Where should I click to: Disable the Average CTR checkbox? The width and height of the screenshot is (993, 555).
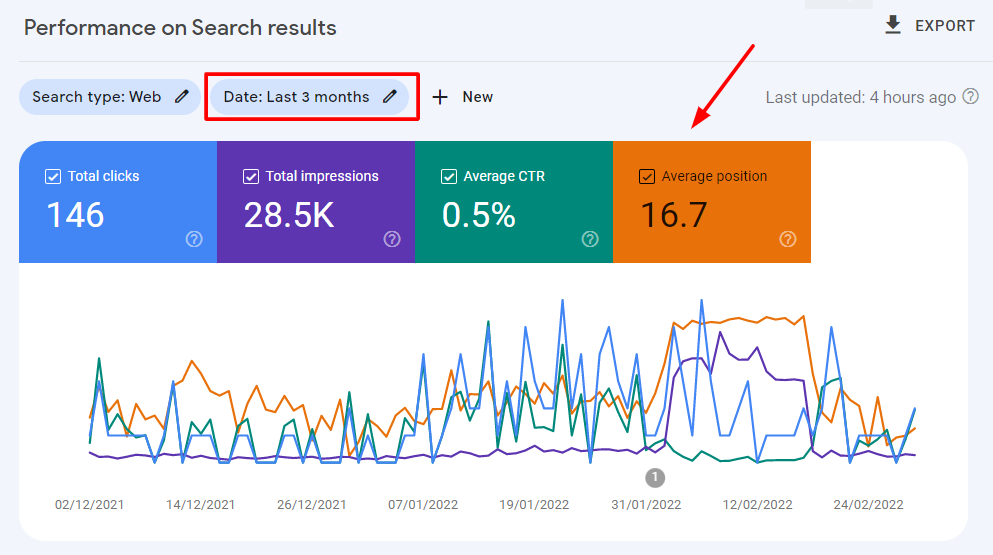[x=449, y=177]
